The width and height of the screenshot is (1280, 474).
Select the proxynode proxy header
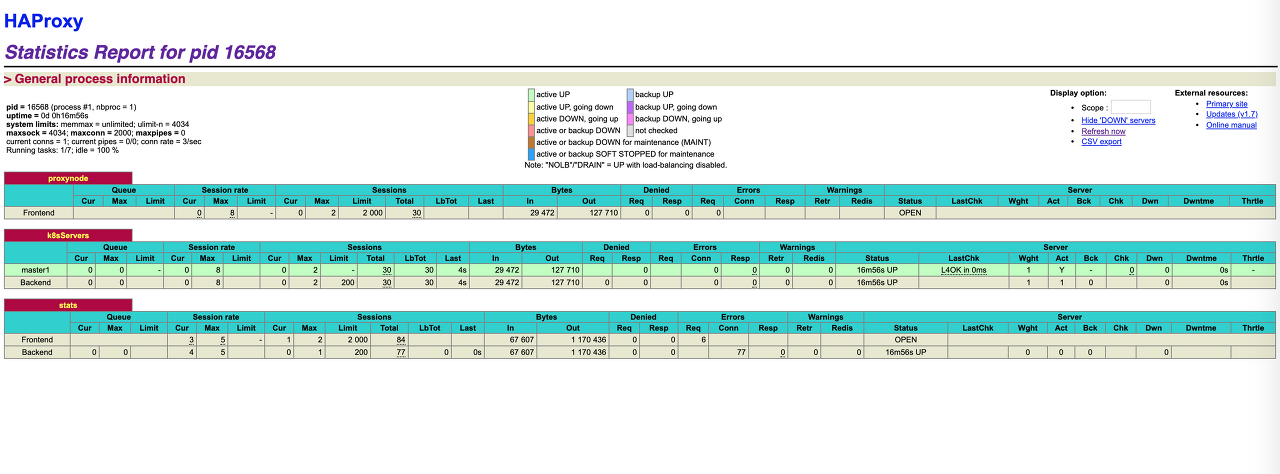tap(68, 178)
